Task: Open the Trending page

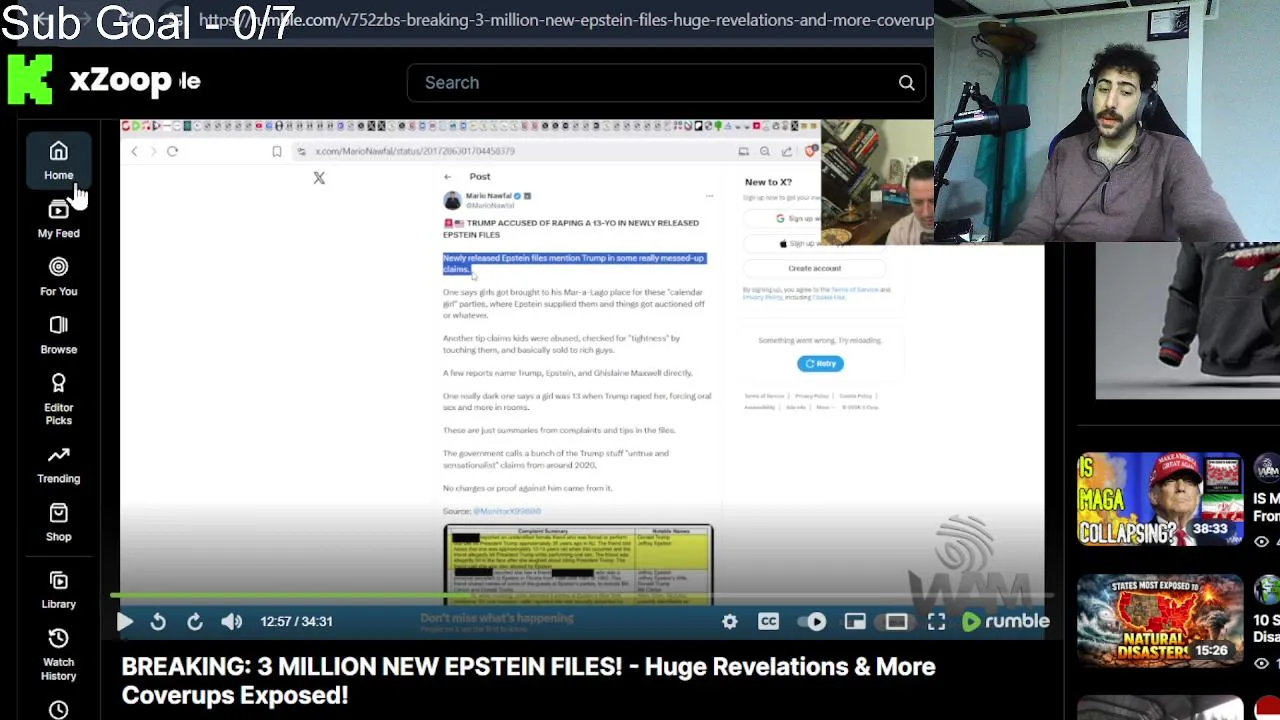Action: tap(58, 465)
